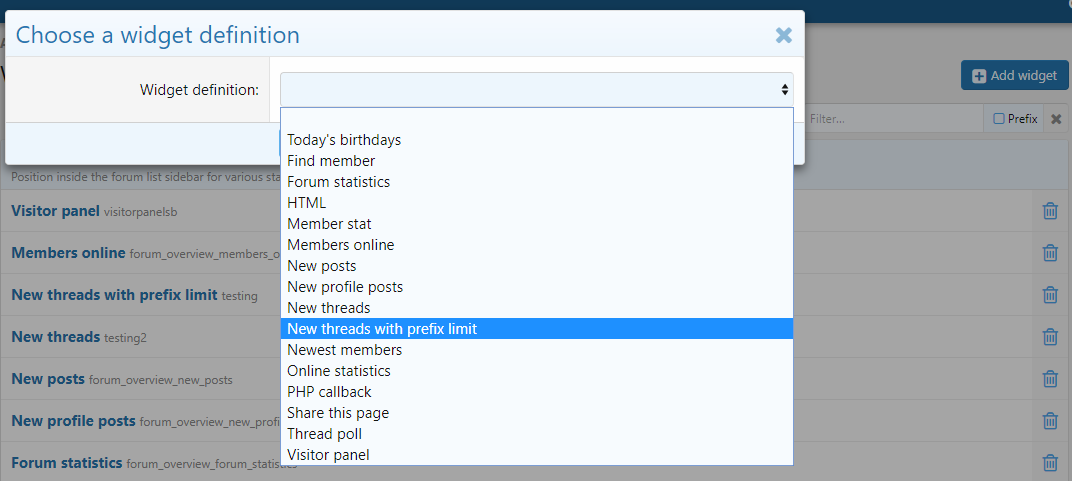Collapse the Widget definition dropdown

click(x=536, y=90)
